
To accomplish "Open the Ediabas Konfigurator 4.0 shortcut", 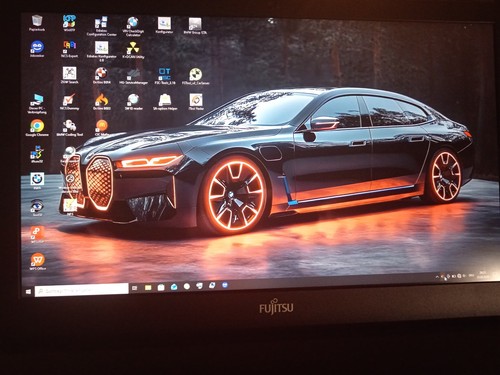I will click(x=101, y=52).
